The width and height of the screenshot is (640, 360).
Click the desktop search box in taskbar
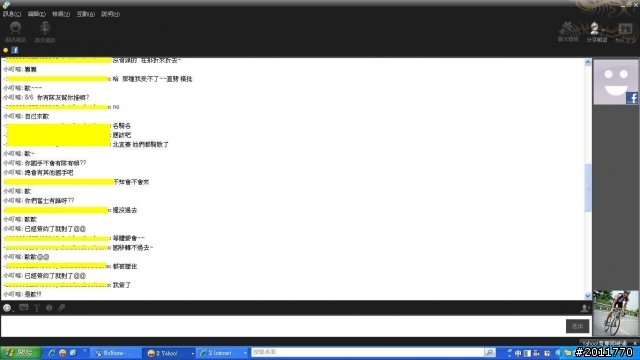coord(367,352)
